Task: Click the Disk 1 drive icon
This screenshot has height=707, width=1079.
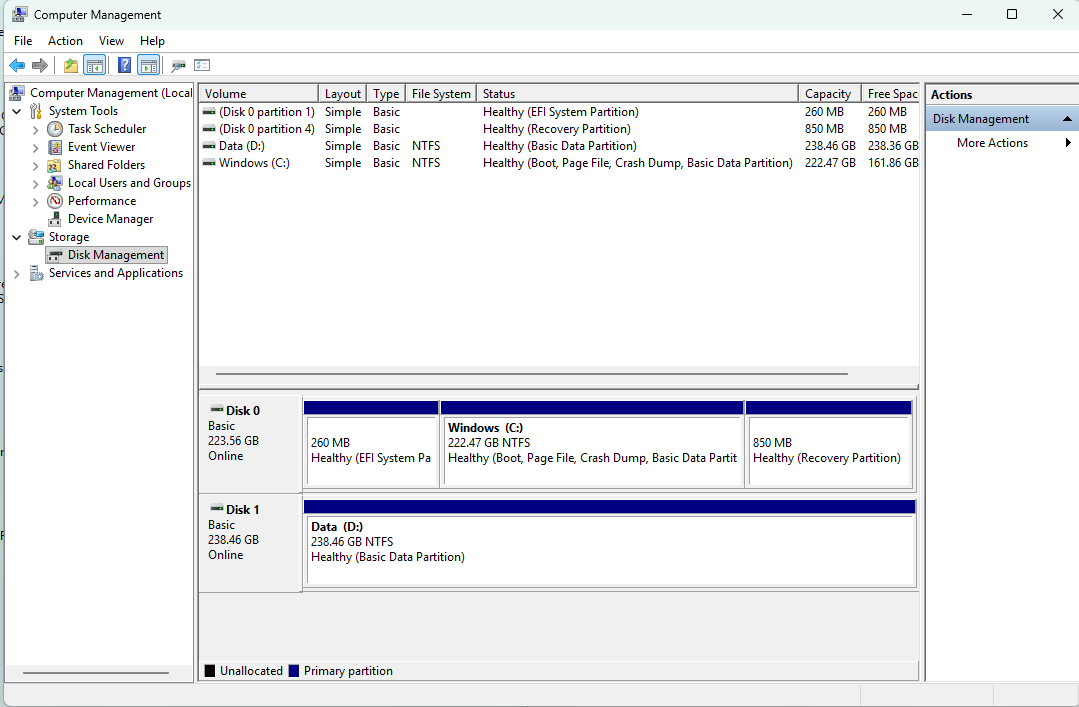Action: pyautogui.click(x=217, y=509)
